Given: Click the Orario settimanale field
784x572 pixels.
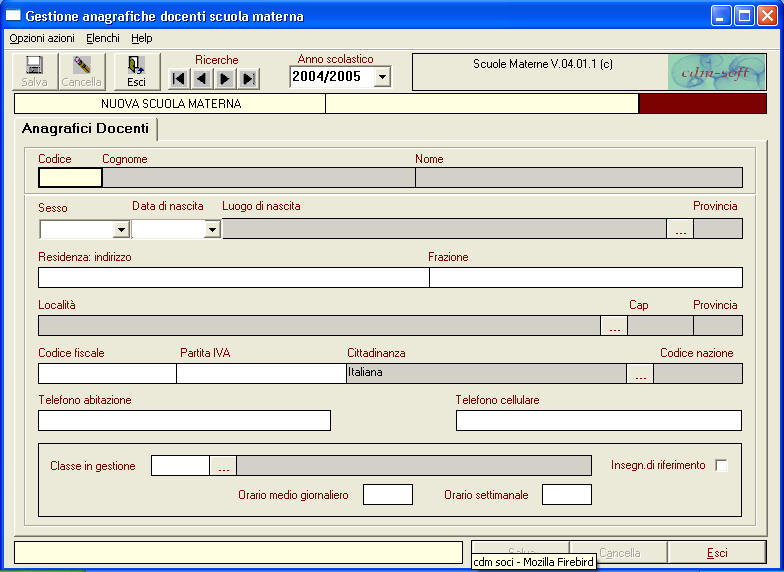Looking at the screenshot, I should (x=567, y=494).
